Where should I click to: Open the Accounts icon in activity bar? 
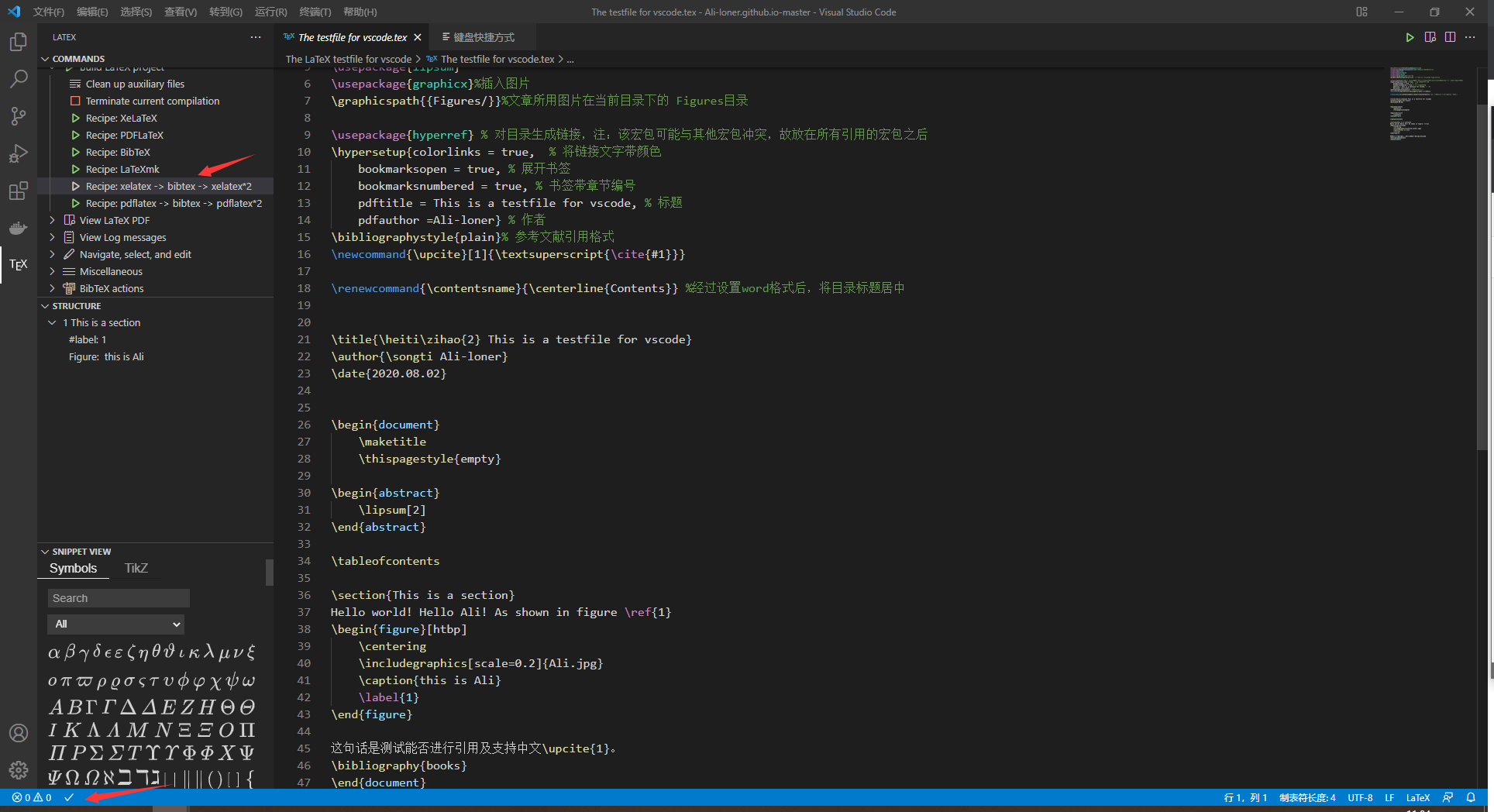click(x=19, y=733)
